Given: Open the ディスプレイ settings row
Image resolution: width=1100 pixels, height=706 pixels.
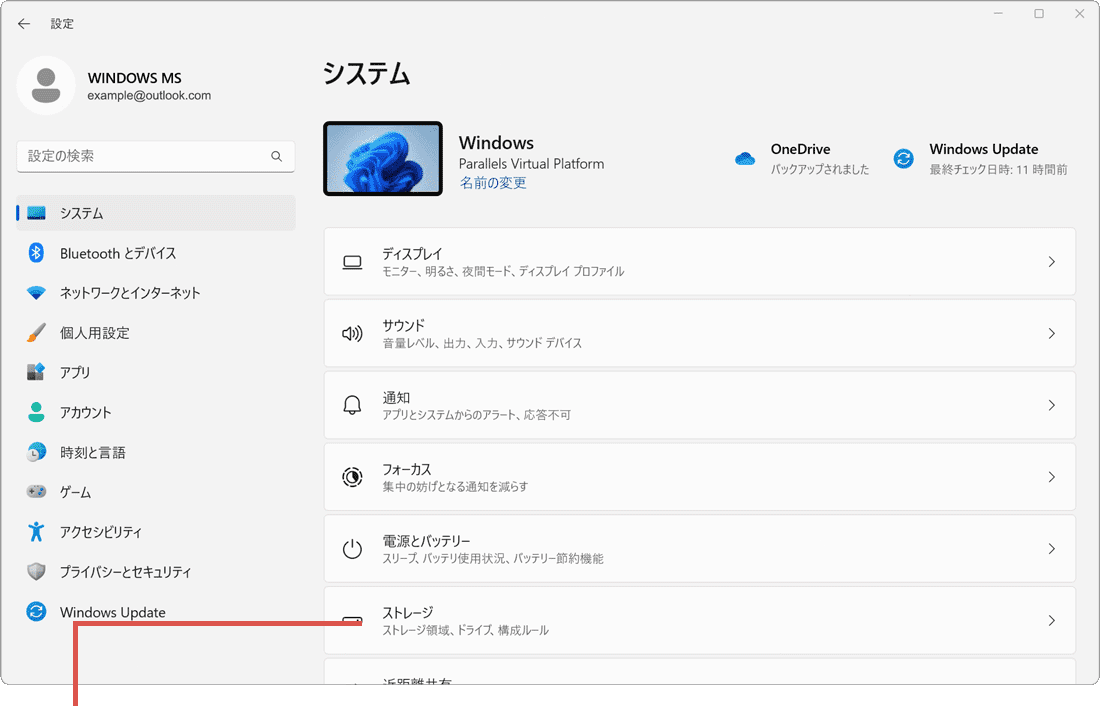Looking at the screenshot, I should coord(700,261).
